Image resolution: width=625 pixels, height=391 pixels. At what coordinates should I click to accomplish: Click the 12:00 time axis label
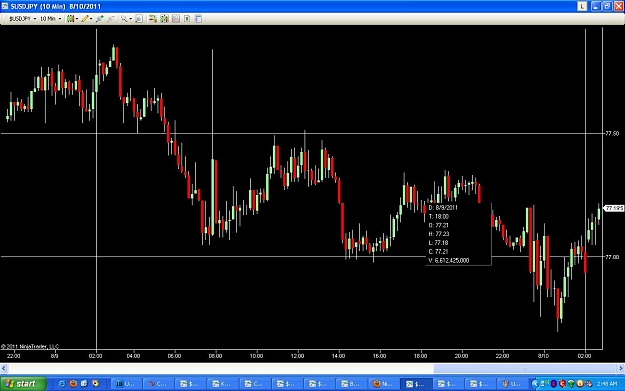[x=297, y=356]
